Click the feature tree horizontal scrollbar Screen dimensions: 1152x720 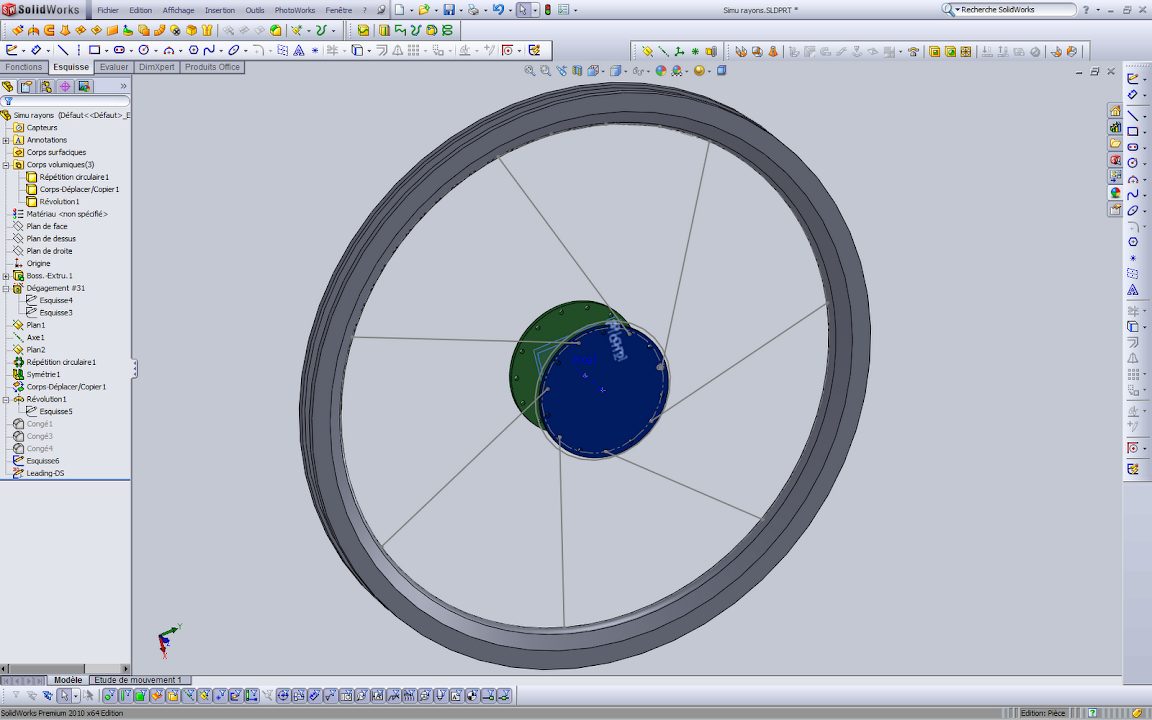coord(65,669)
